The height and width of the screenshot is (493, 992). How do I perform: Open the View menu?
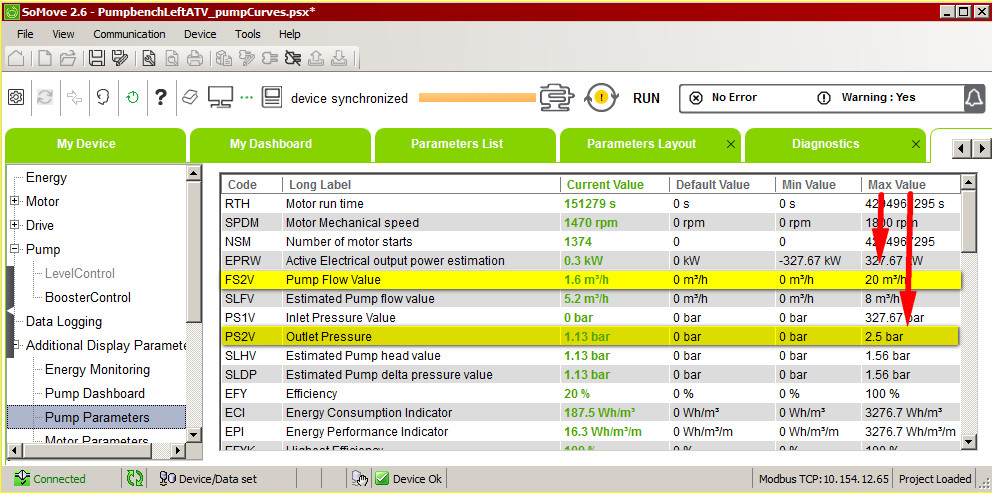pyautogui.click(x=63, y=34)
